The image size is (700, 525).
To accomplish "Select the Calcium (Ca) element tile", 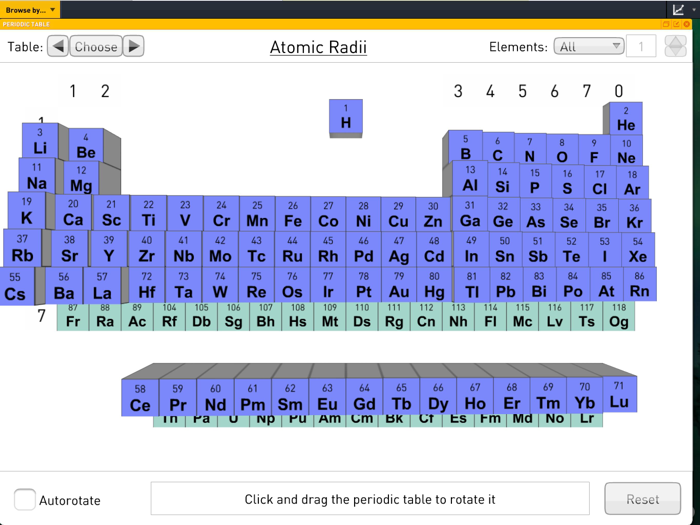I will 73,213.
